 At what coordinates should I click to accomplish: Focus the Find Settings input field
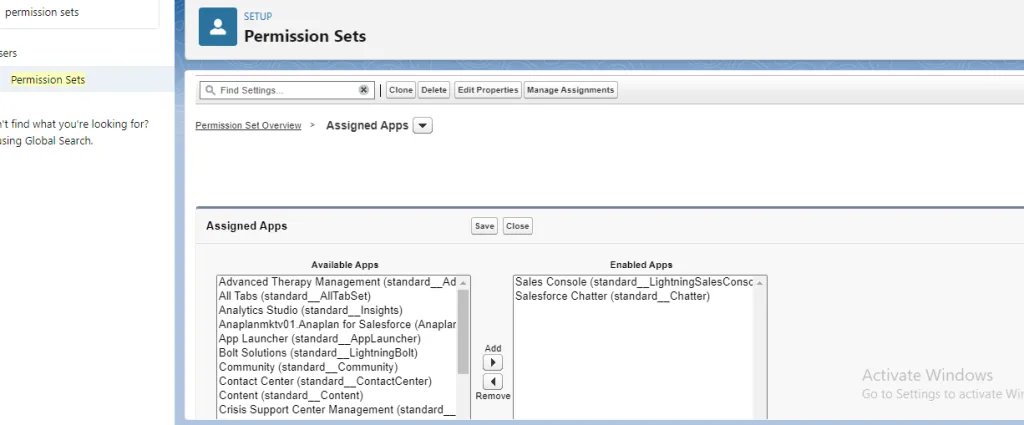287,90
